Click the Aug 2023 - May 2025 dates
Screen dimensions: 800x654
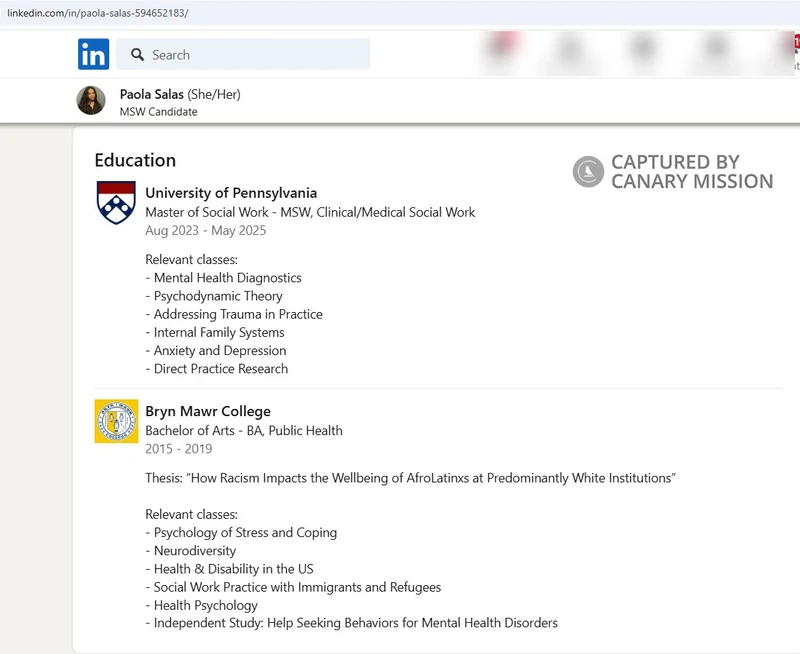tap(206, 231)
